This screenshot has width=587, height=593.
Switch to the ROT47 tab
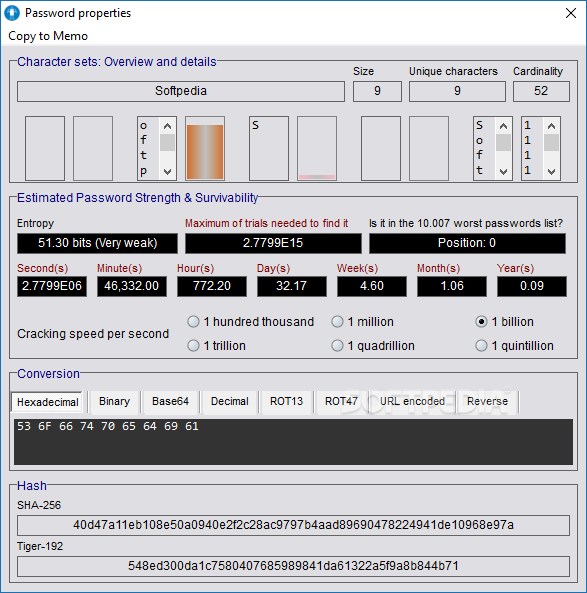(x=341, y=402)
